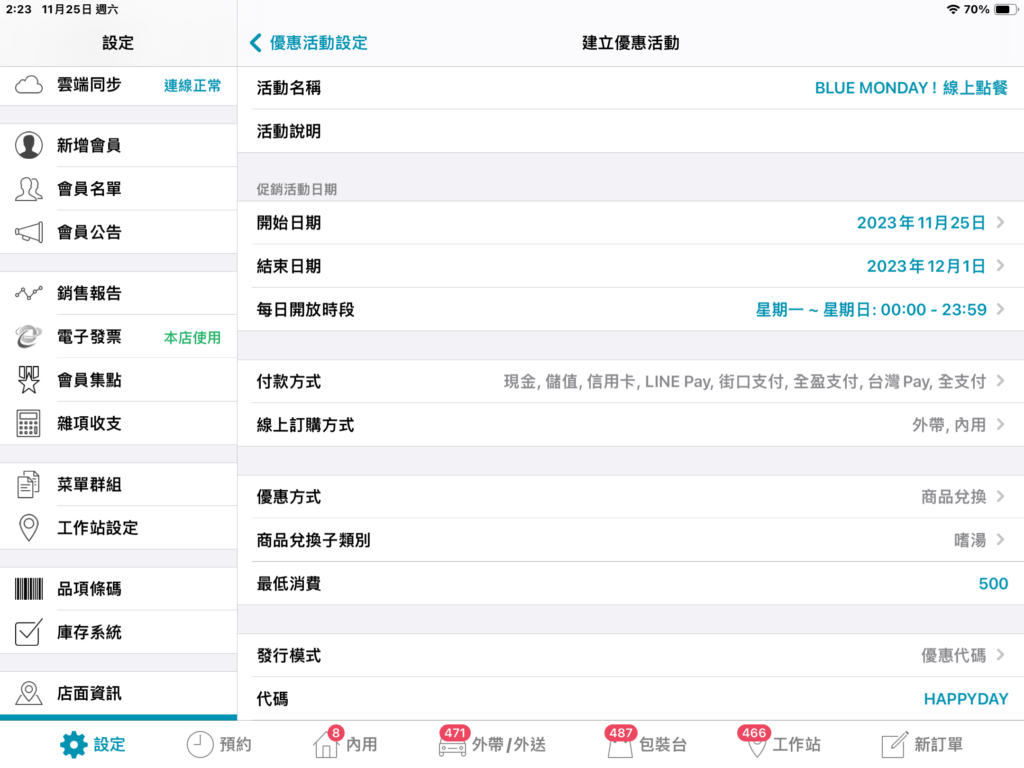
Task: Tap the inventory system checkbox icon
Action: (29, 632)
